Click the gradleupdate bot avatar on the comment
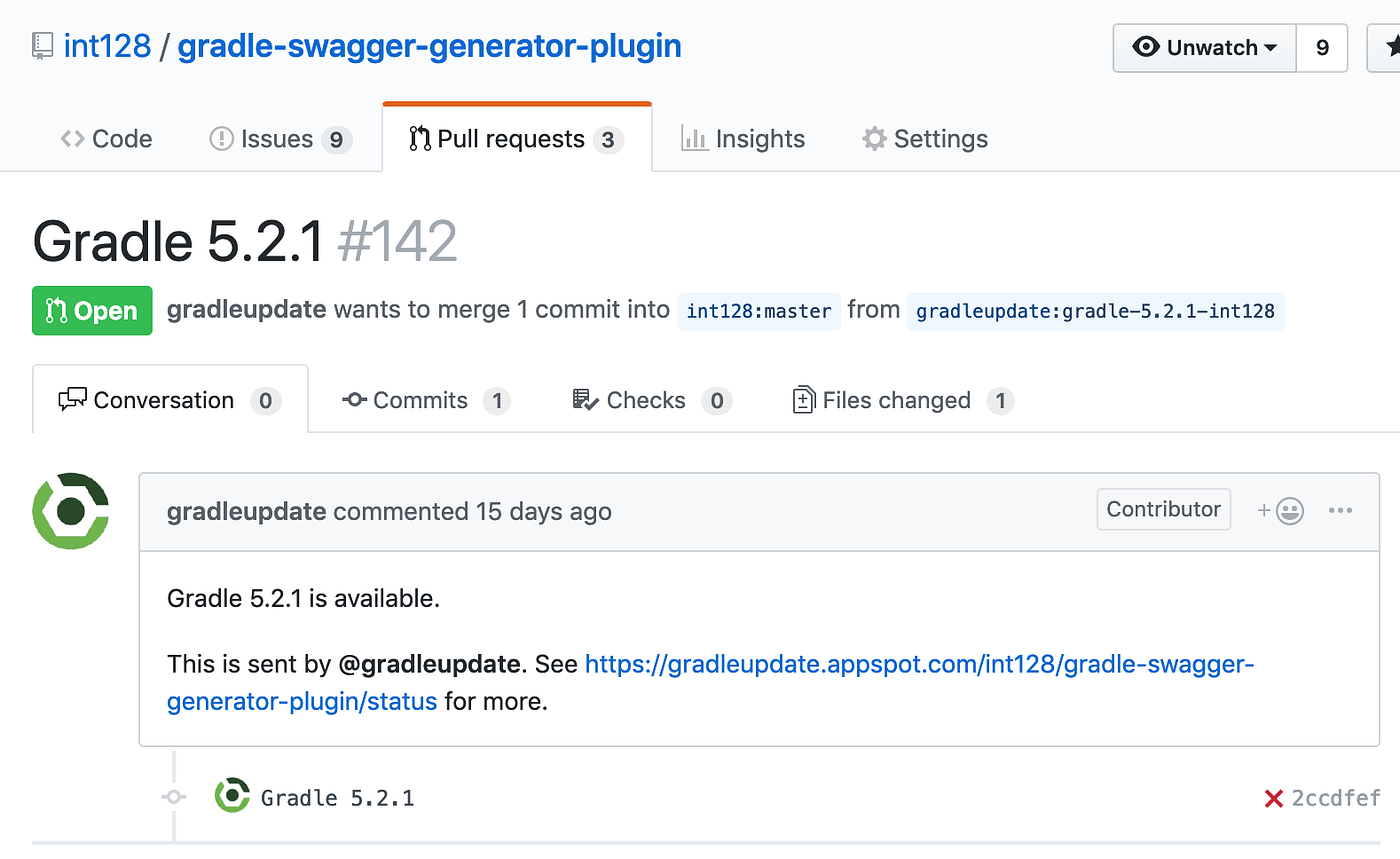 tap(70, 511)
